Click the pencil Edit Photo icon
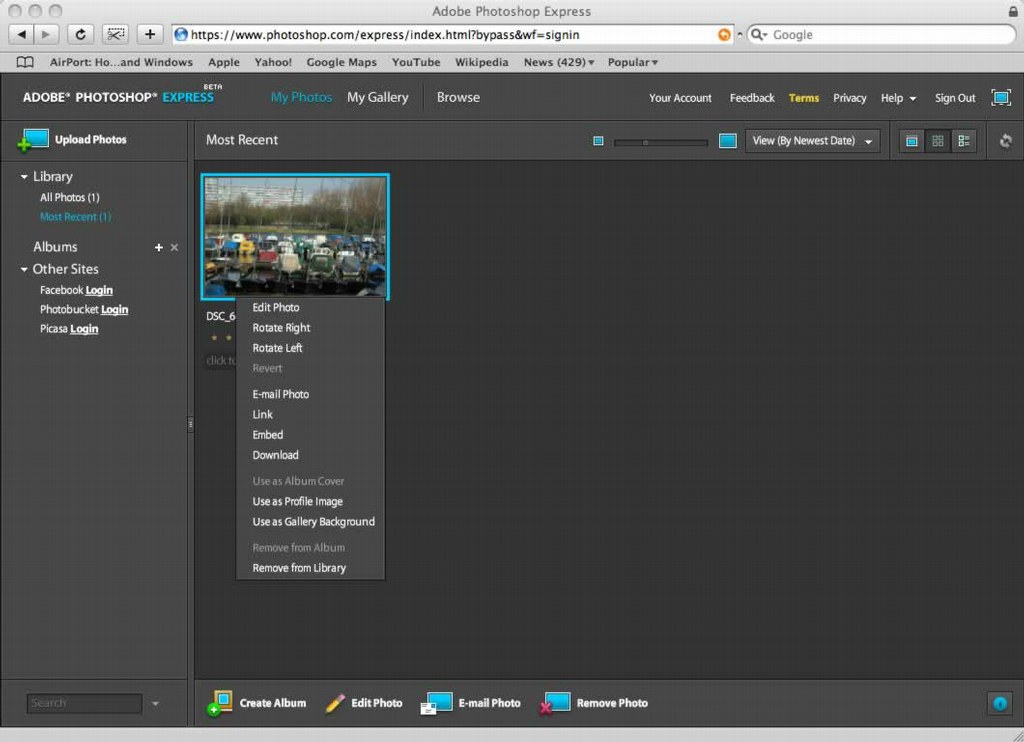Viewport: 1024px width, 742px height. tap(335, 703)
